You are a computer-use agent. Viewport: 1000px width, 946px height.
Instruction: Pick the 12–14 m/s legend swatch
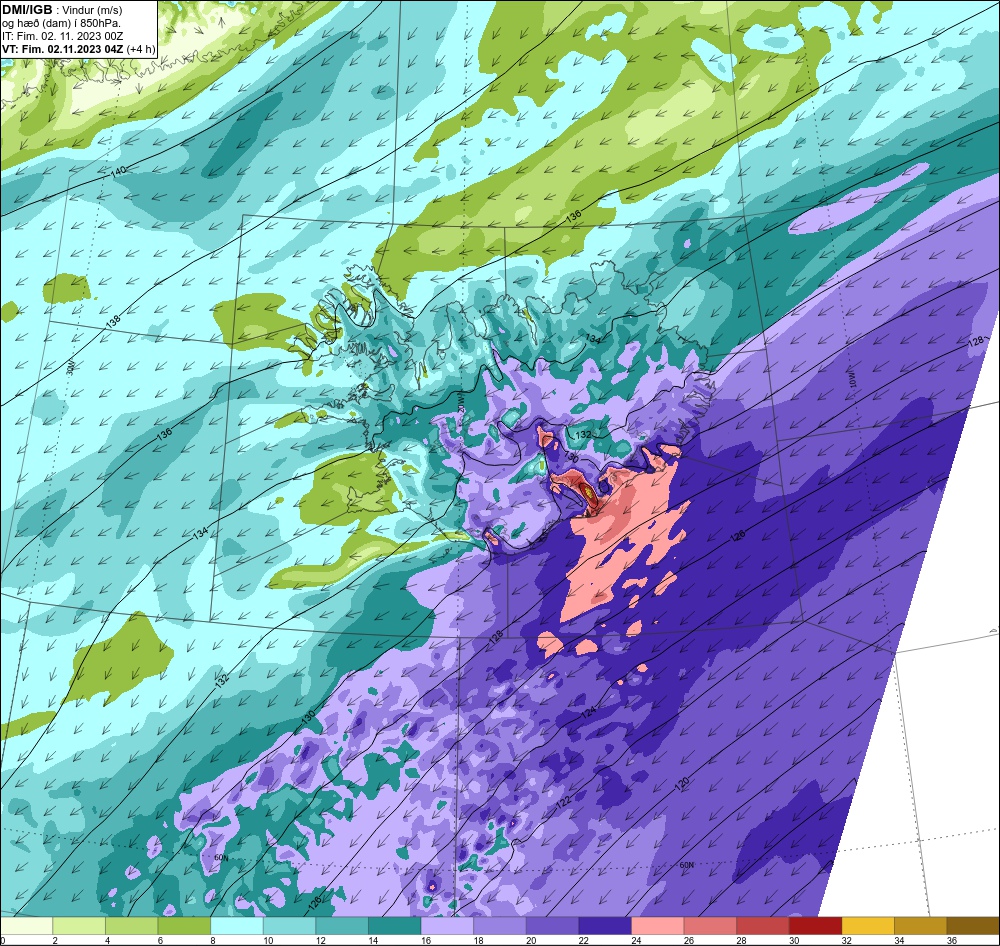342,926
